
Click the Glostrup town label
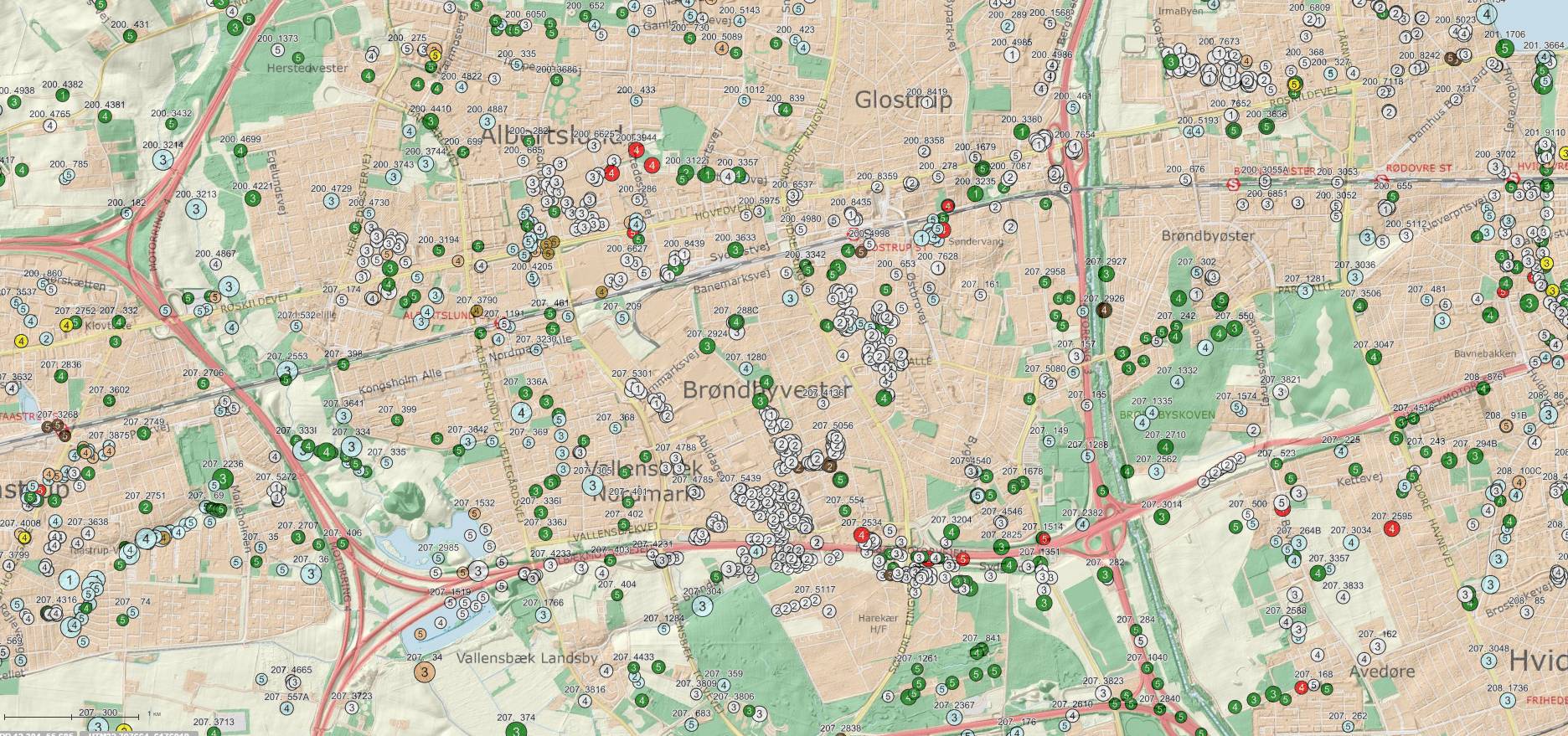pos(903,100)
